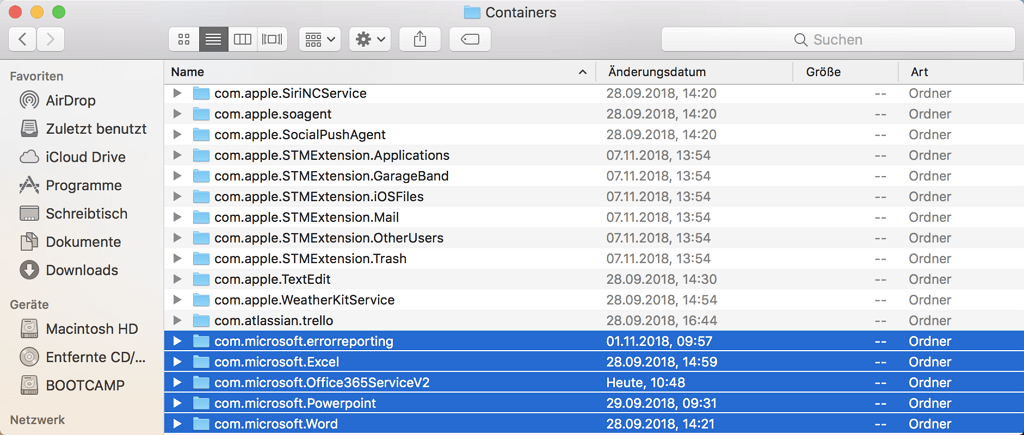
Task: Sort by the Größe column header
Action: (x=846, y=72)
